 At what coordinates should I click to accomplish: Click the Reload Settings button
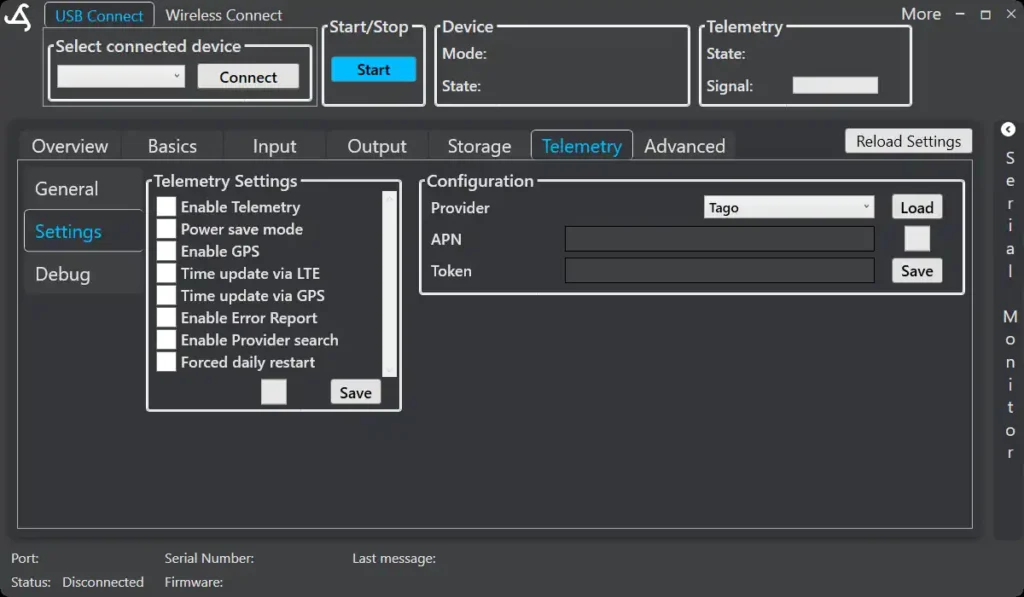pyautogui.click(x=908, y=141)
